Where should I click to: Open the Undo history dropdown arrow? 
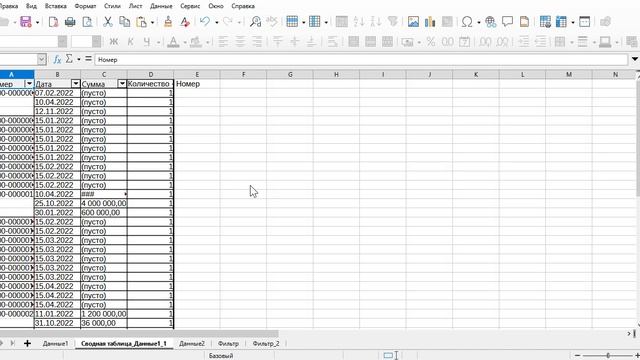click(216, 22)
